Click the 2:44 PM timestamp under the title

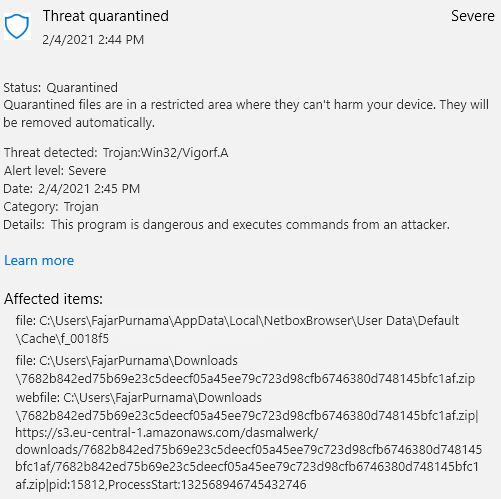[93, 40]
